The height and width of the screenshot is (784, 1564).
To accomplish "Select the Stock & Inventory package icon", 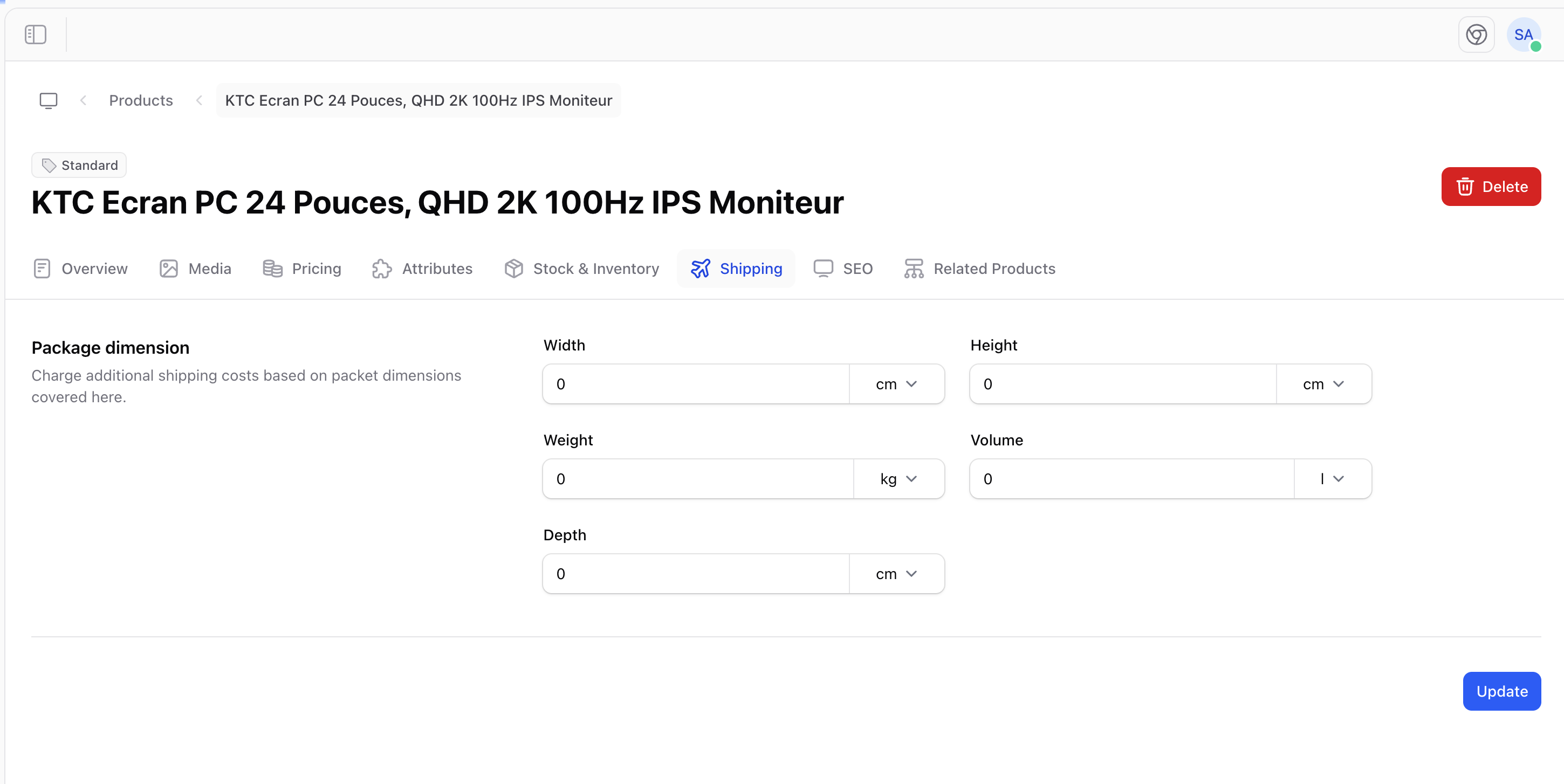I will [513, 268].
